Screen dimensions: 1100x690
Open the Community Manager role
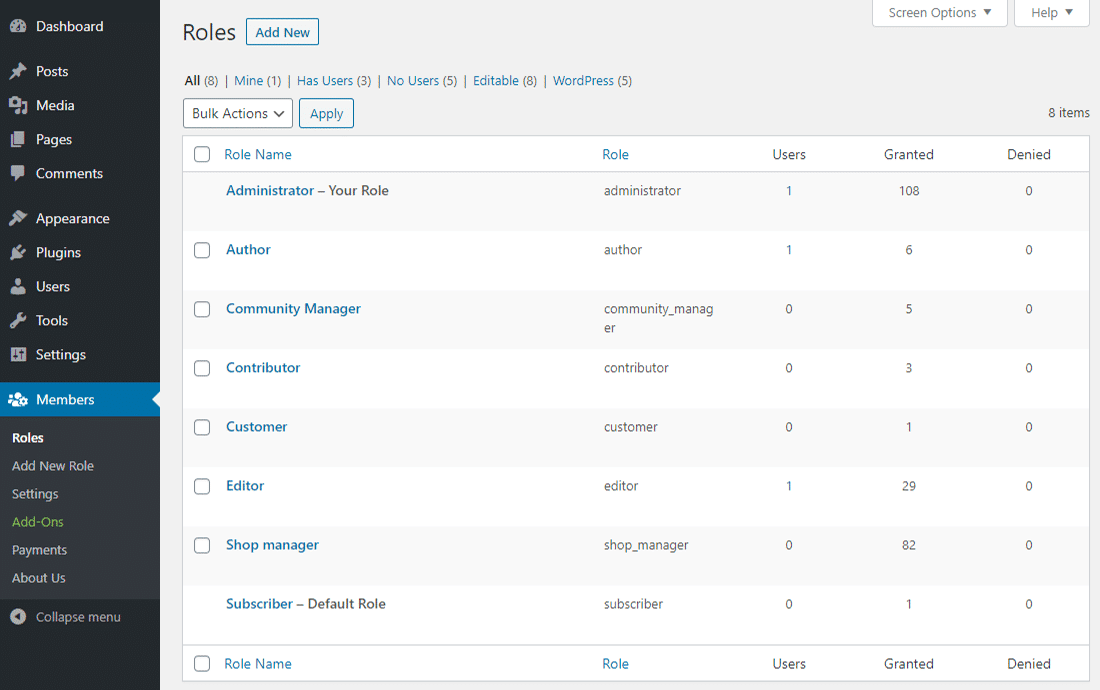pos(293,308)
